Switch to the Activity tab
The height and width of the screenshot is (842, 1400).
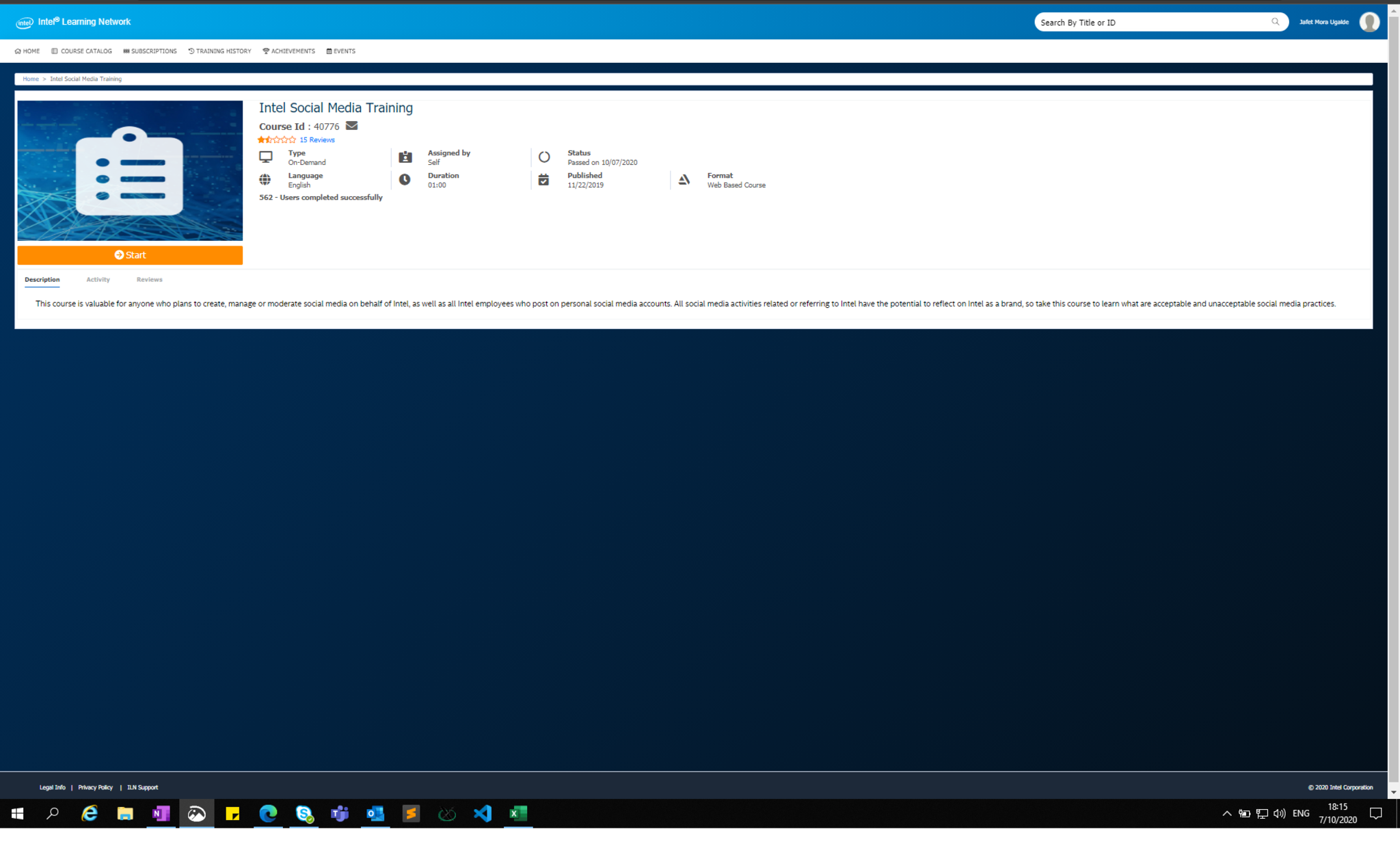[x=98, y=280]
